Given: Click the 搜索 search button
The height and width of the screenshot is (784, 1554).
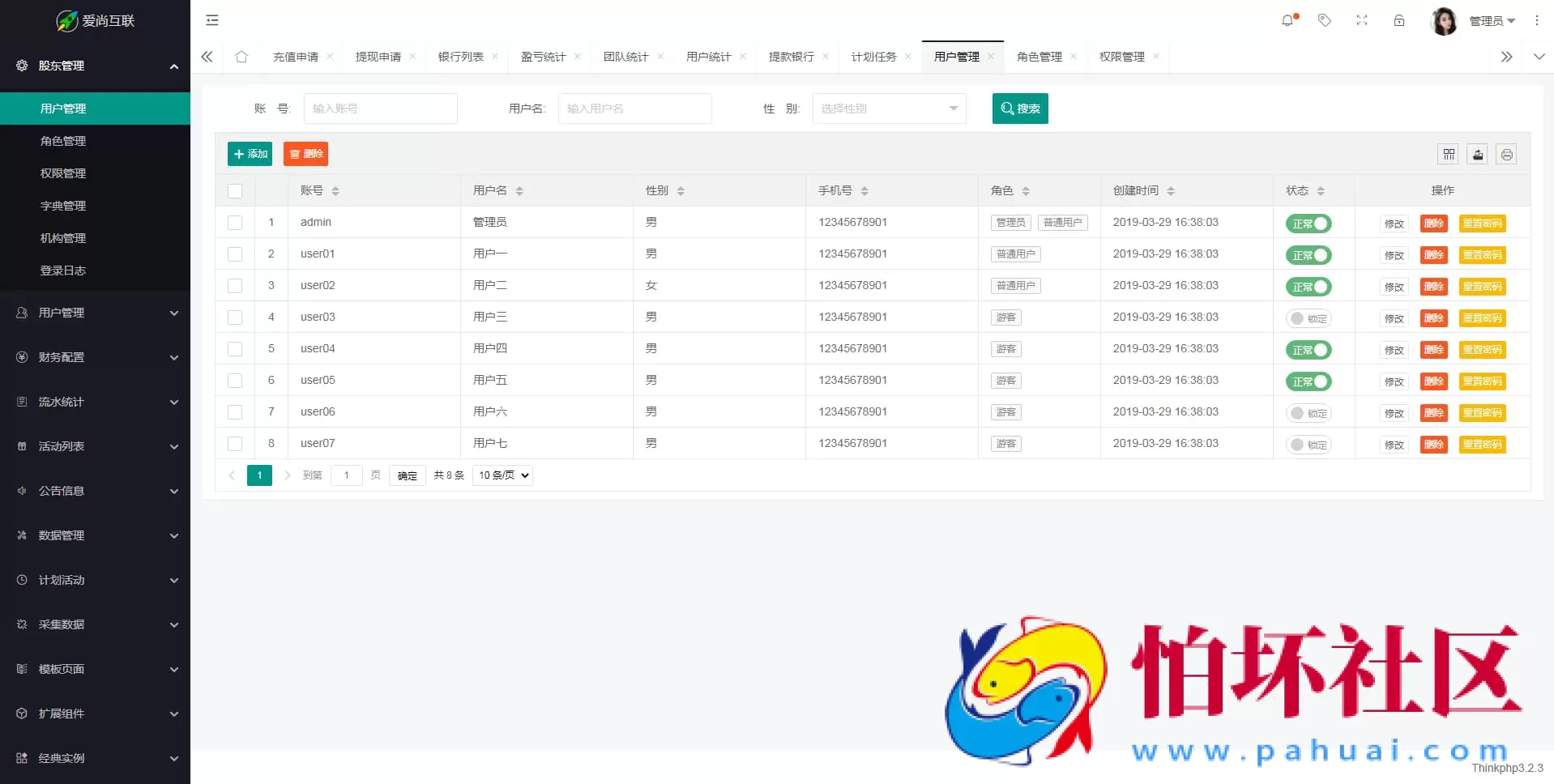Looking at the screenshot, I should 1020,108.
